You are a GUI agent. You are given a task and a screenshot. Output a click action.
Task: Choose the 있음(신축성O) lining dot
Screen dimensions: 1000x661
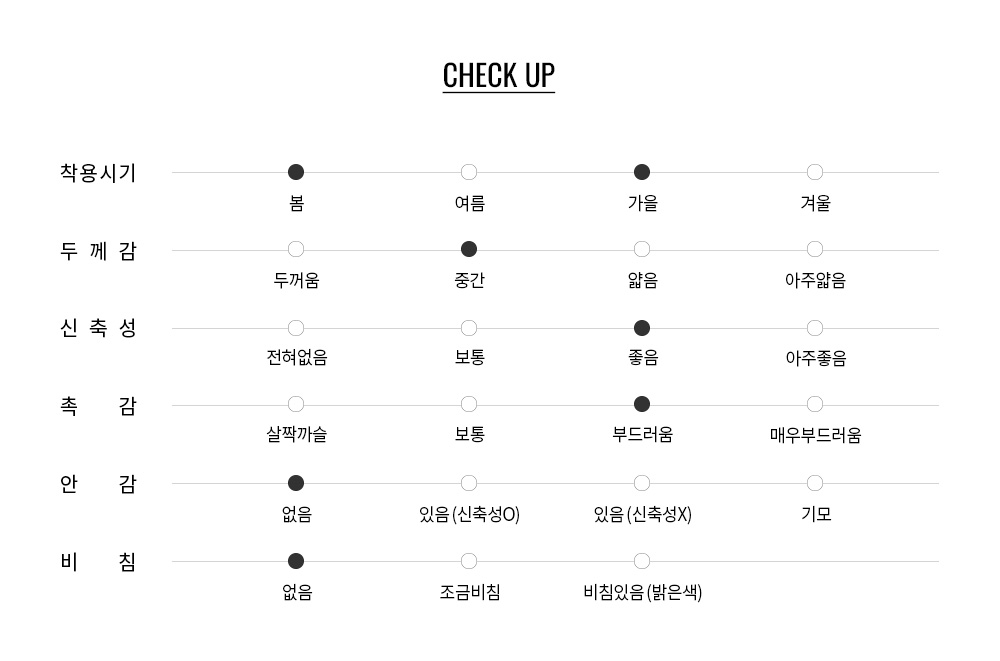point(469,483)
